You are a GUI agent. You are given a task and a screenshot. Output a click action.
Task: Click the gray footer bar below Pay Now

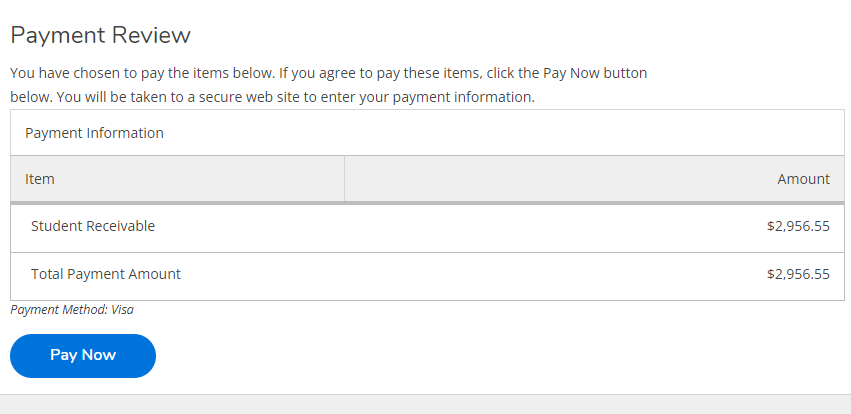(425, 404)
